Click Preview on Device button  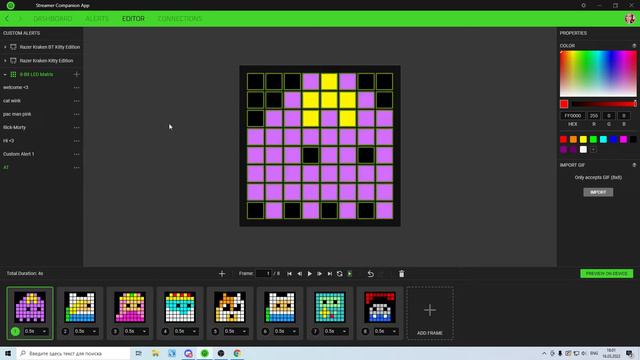click(x=607, y=273)
